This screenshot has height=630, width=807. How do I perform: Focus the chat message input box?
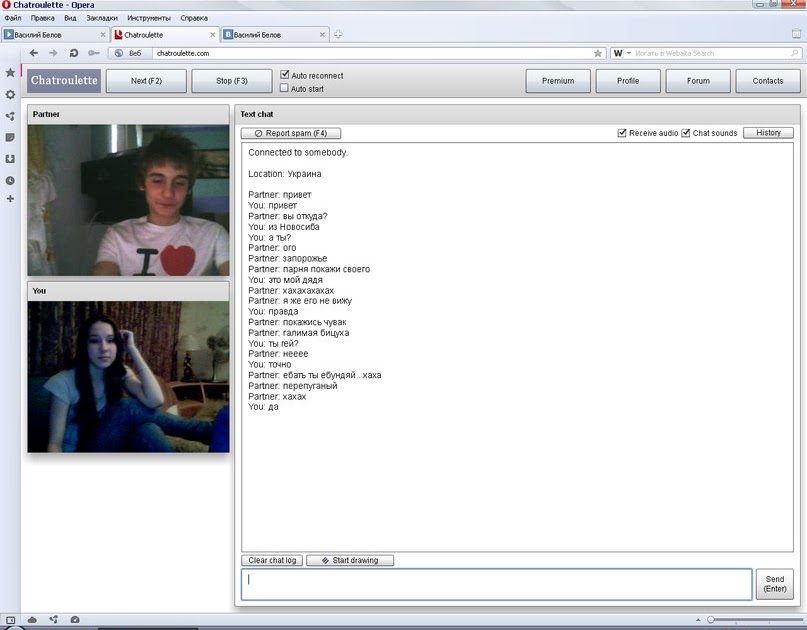click(x=497, y=584)
